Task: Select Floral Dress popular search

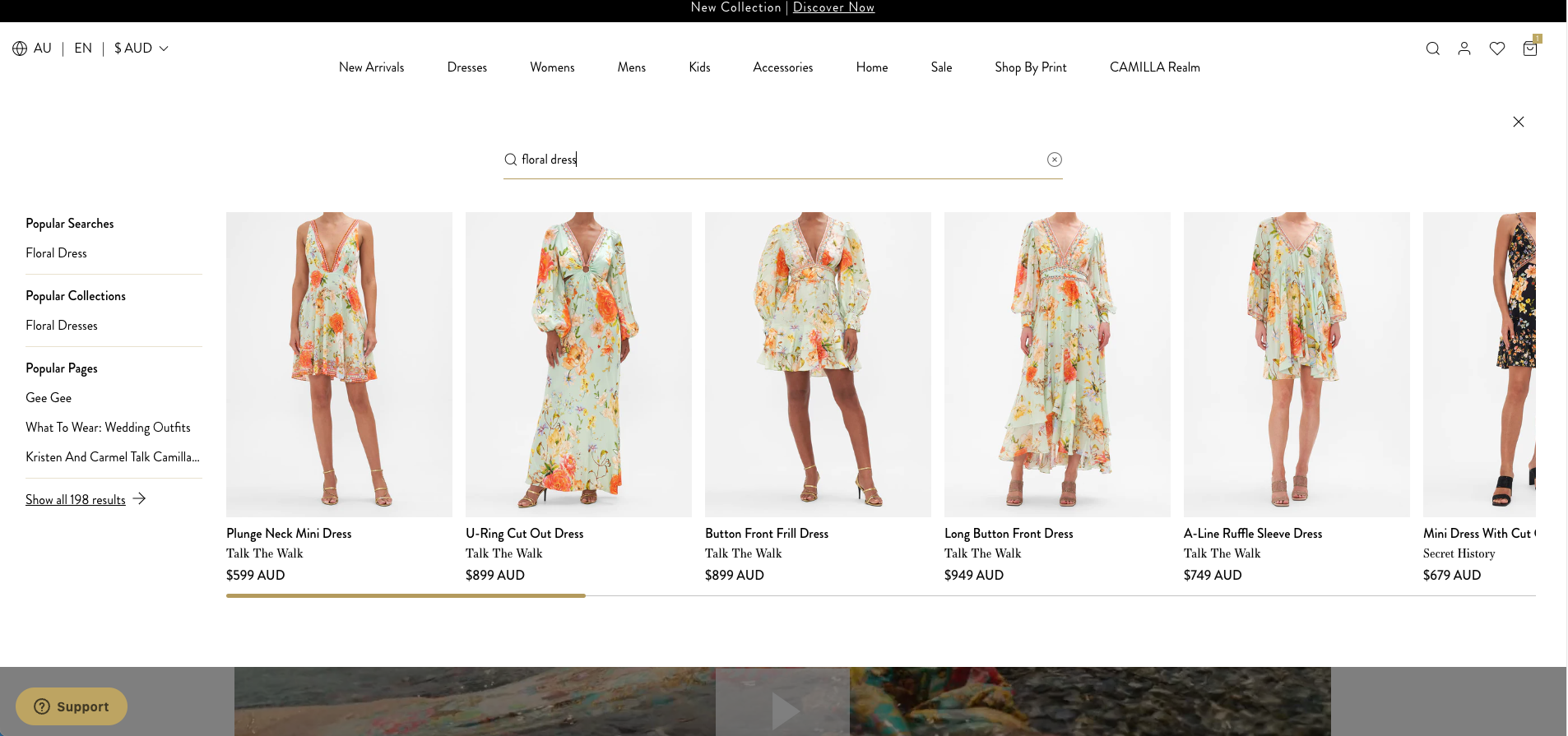Action: click(x=56, y=253)
